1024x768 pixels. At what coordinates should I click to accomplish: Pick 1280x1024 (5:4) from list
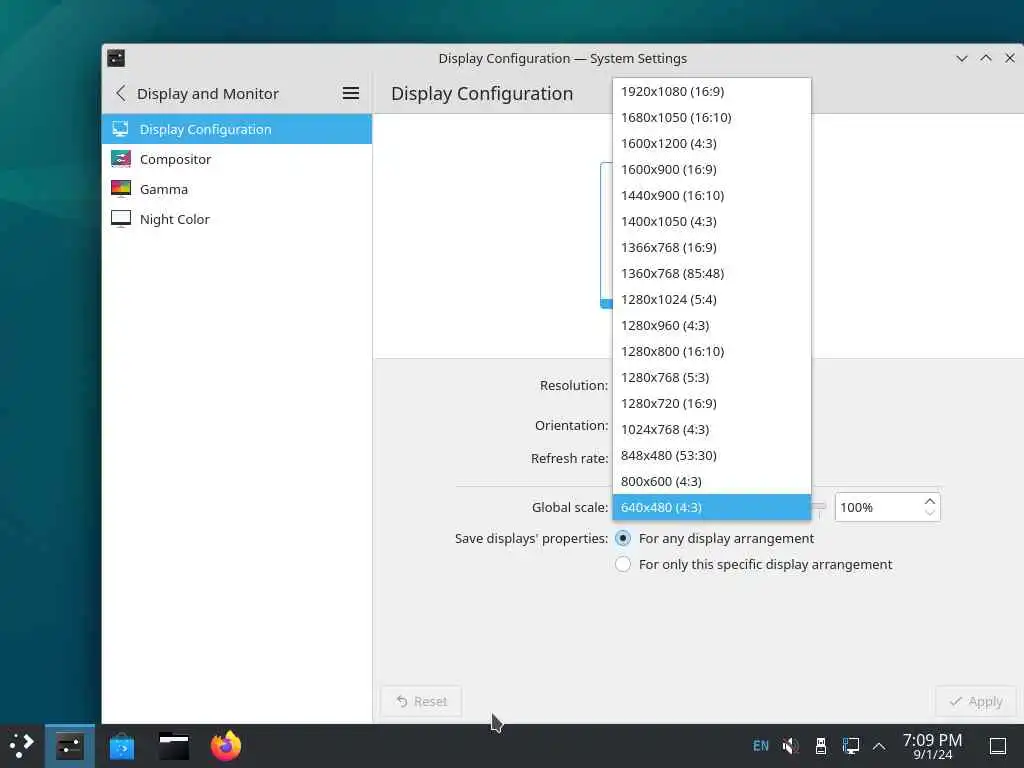tap(712, 300)
